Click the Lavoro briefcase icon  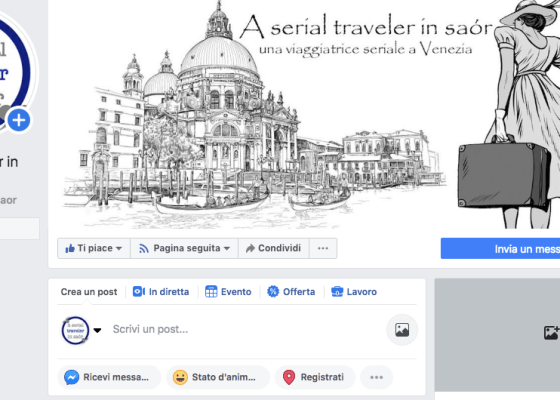coord(337,292)
